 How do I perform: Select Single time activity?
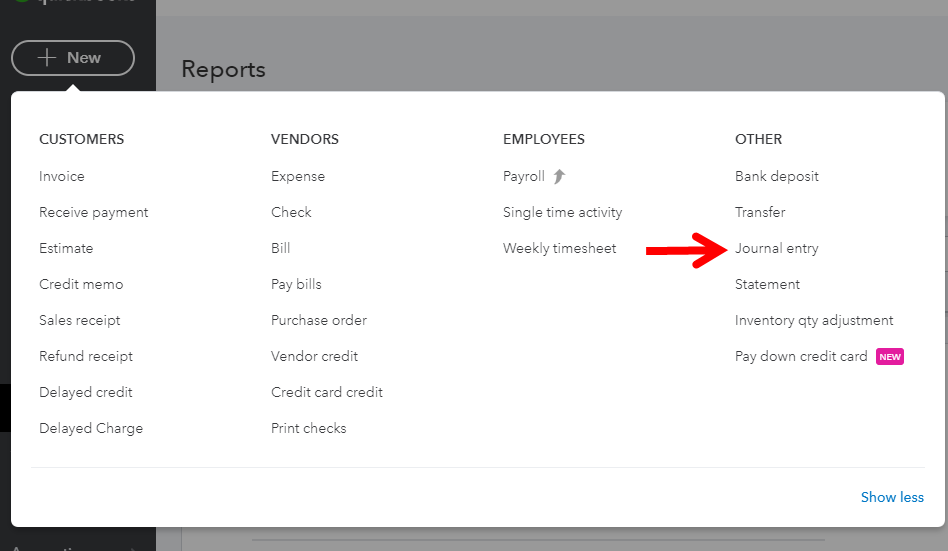pyautogui.click(x=562, y=212)
